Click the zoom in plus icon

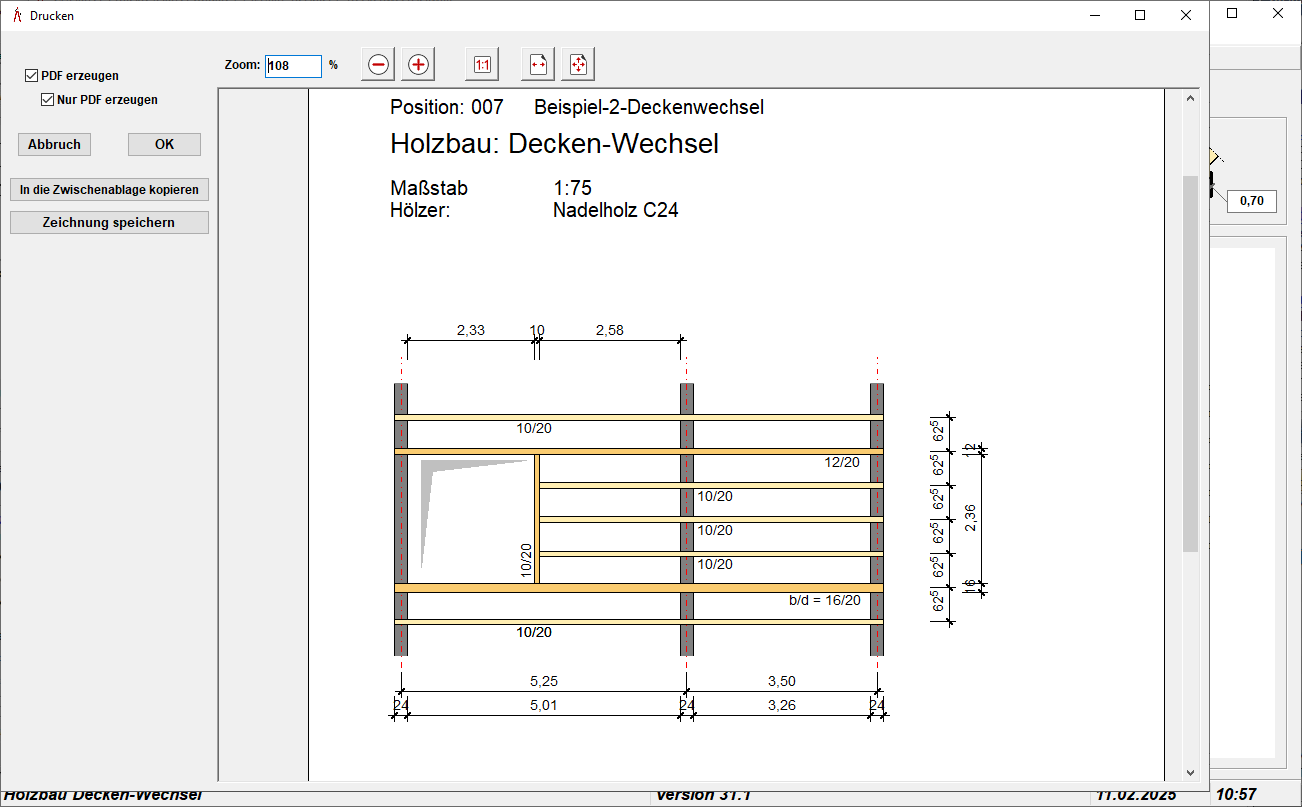[x=418, y=65]
